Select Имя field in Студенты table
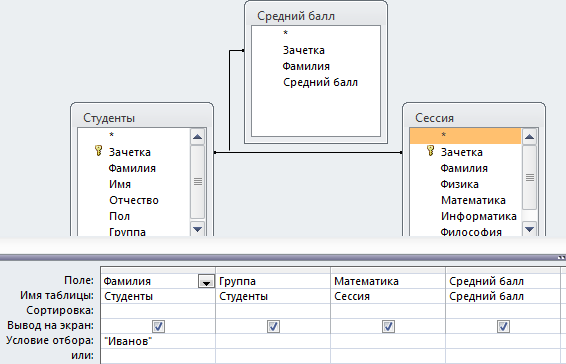This screenshot has width=566, height=364. (x=120, y=184)
